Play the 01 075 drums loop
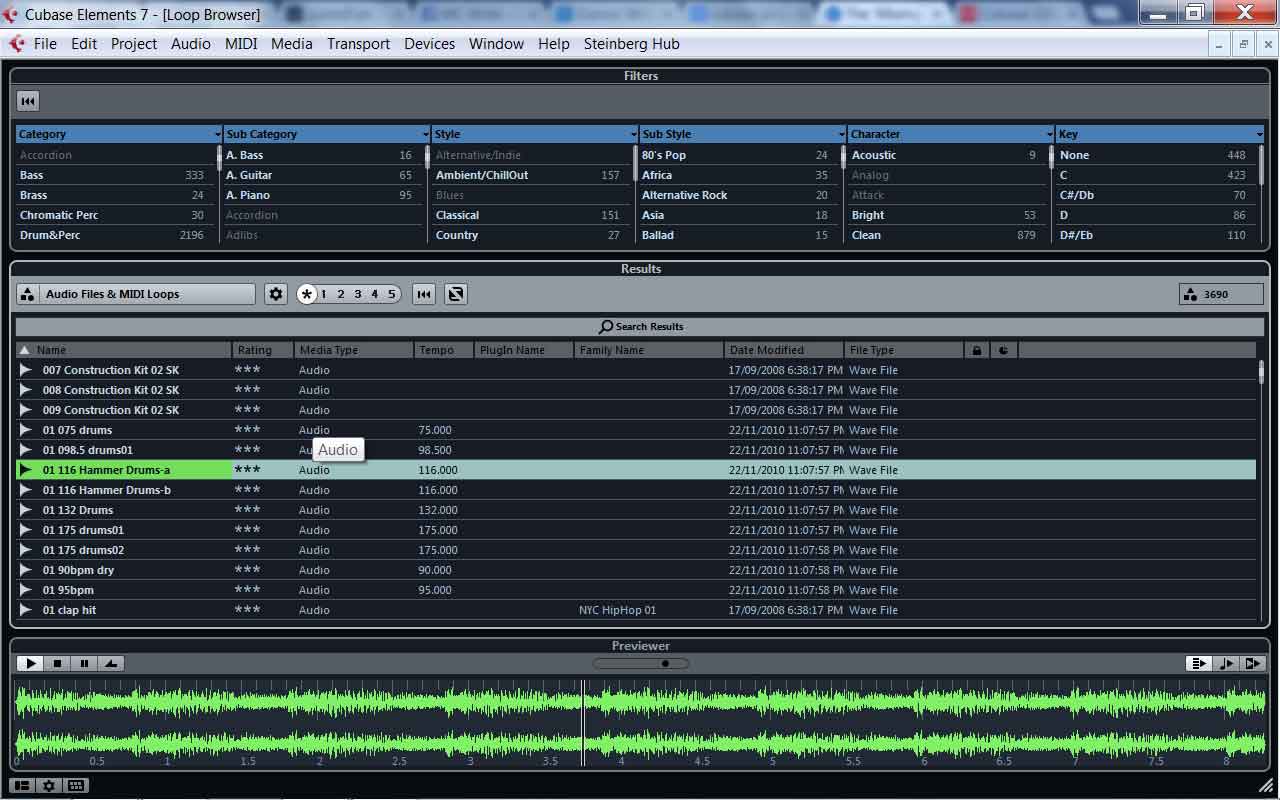Viewport: 1280px width, 800px height. [26, 430]
